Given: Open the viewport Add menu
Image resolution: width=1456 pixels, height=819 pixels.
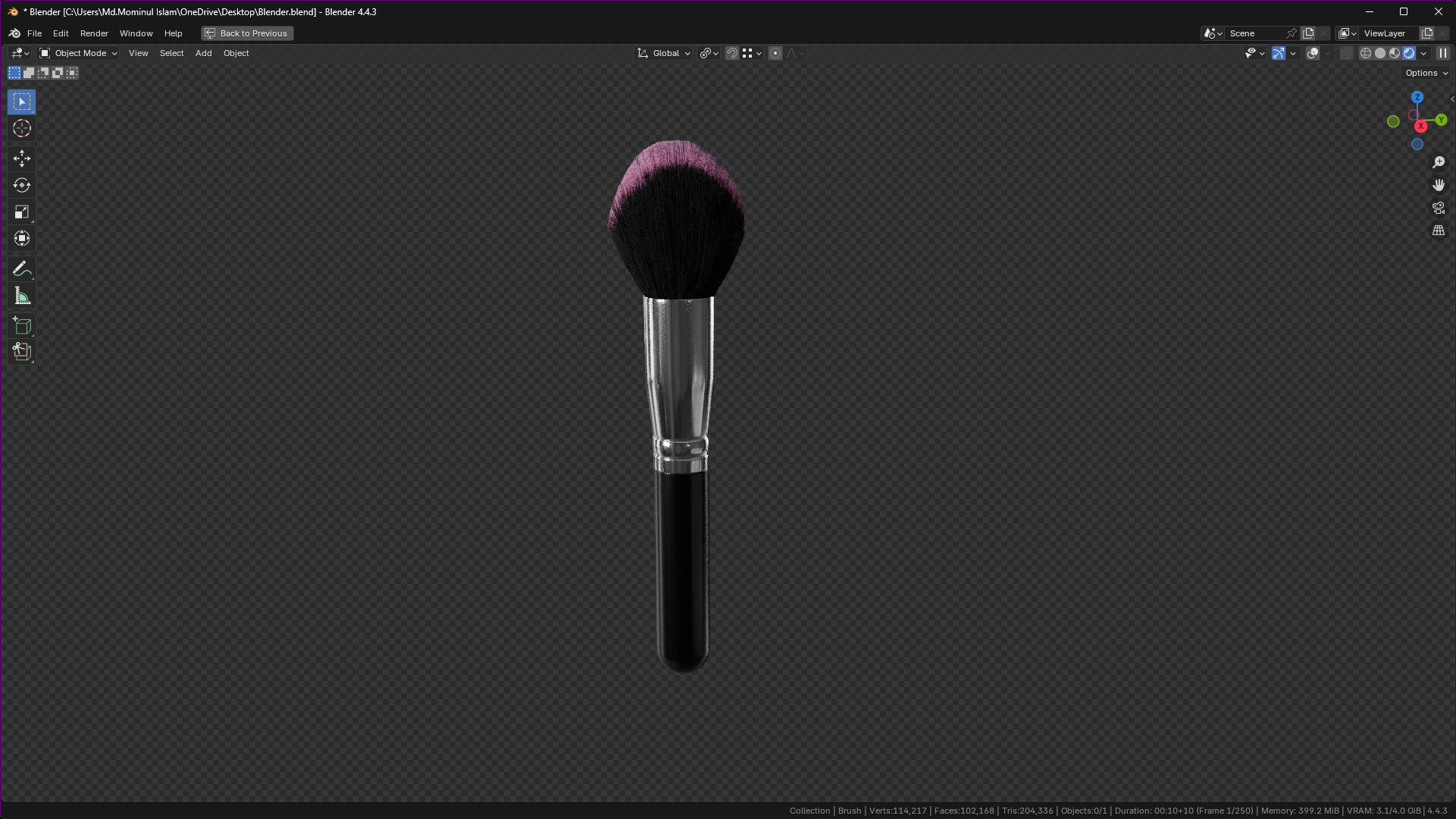Looking at the screenshot, I should (x=203, y=53).
